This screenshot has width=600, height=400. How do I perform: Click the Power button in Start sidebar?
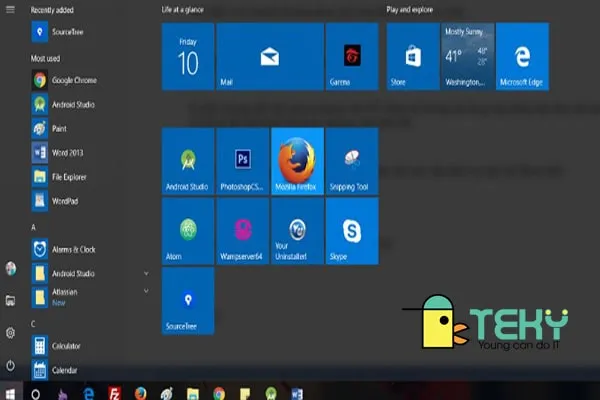pyautogui.click(x=10, y=365)
